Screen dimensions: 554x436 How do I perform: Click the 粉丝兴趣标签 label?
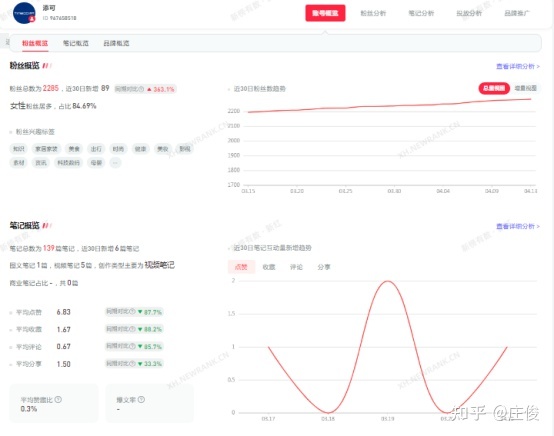pos(35,132)
